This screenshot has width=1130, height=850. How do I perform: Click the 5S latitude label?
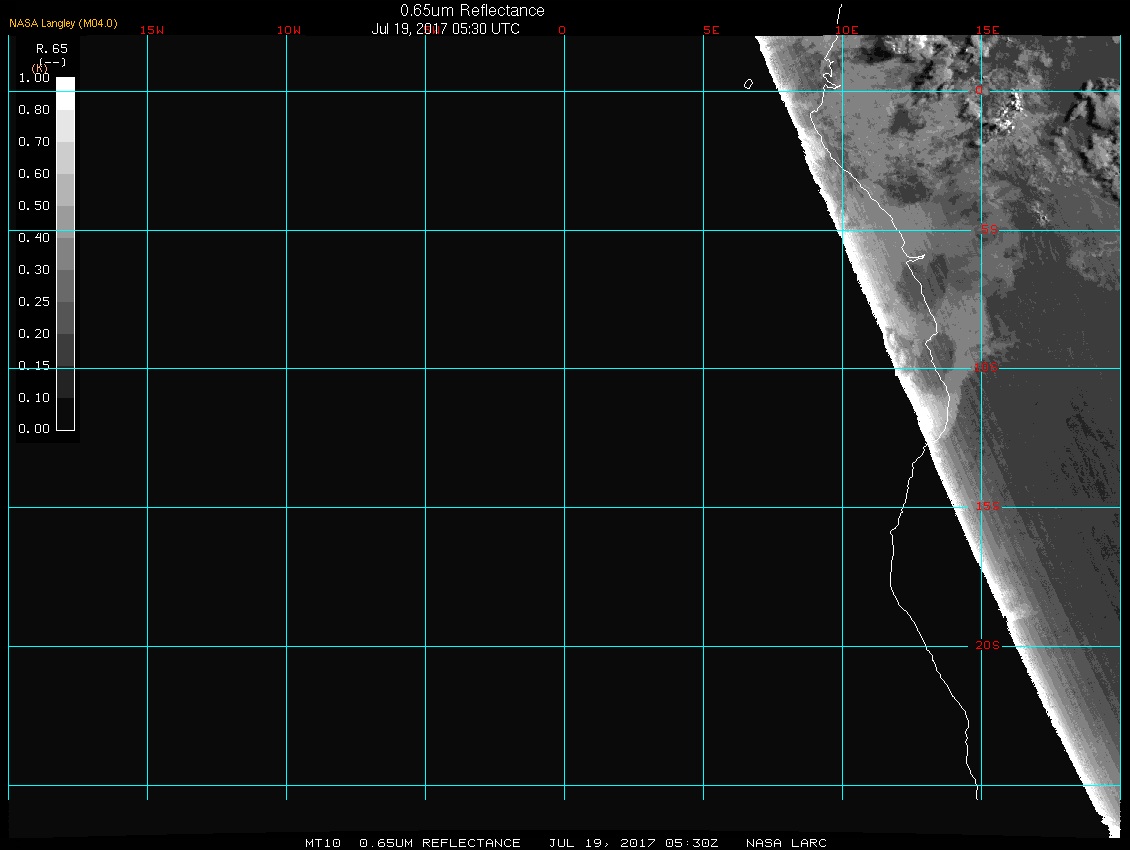point(989,229)
